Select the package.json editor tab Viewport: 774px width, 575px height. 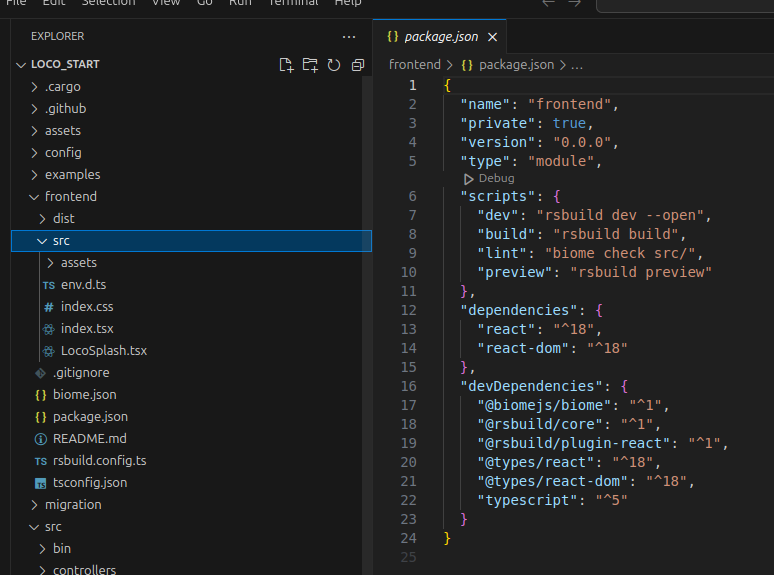440,37
